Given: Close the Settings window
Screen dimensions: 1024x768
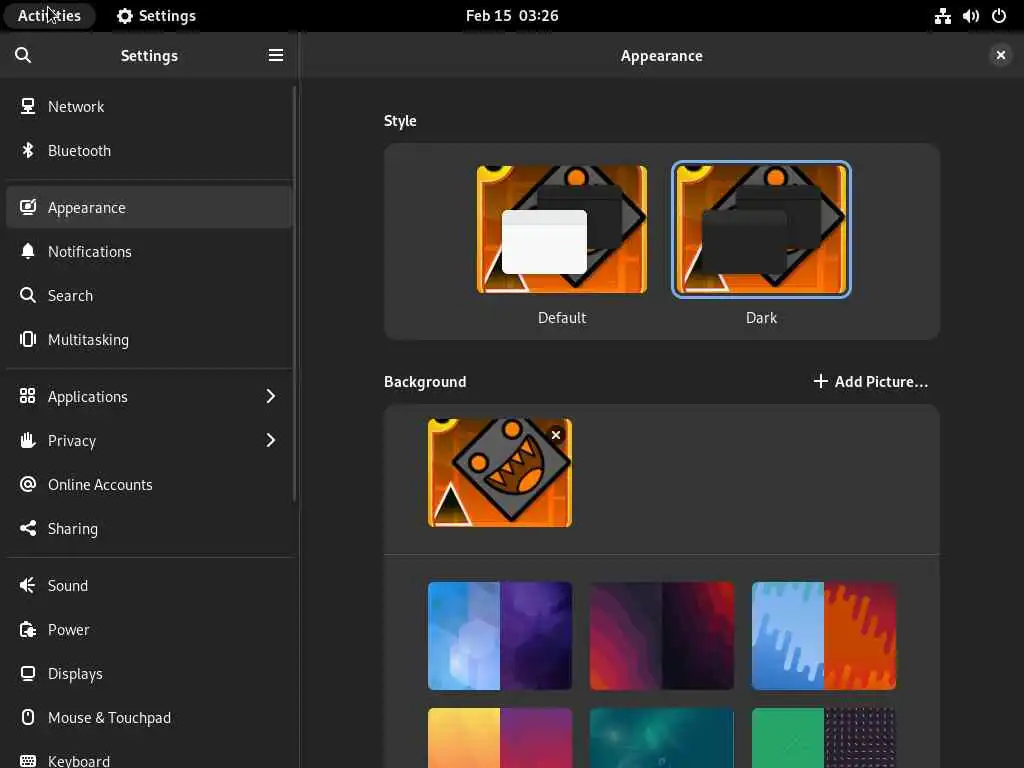Looking at the screenshot, I should pyautogui.click(x=1000, y=56).
